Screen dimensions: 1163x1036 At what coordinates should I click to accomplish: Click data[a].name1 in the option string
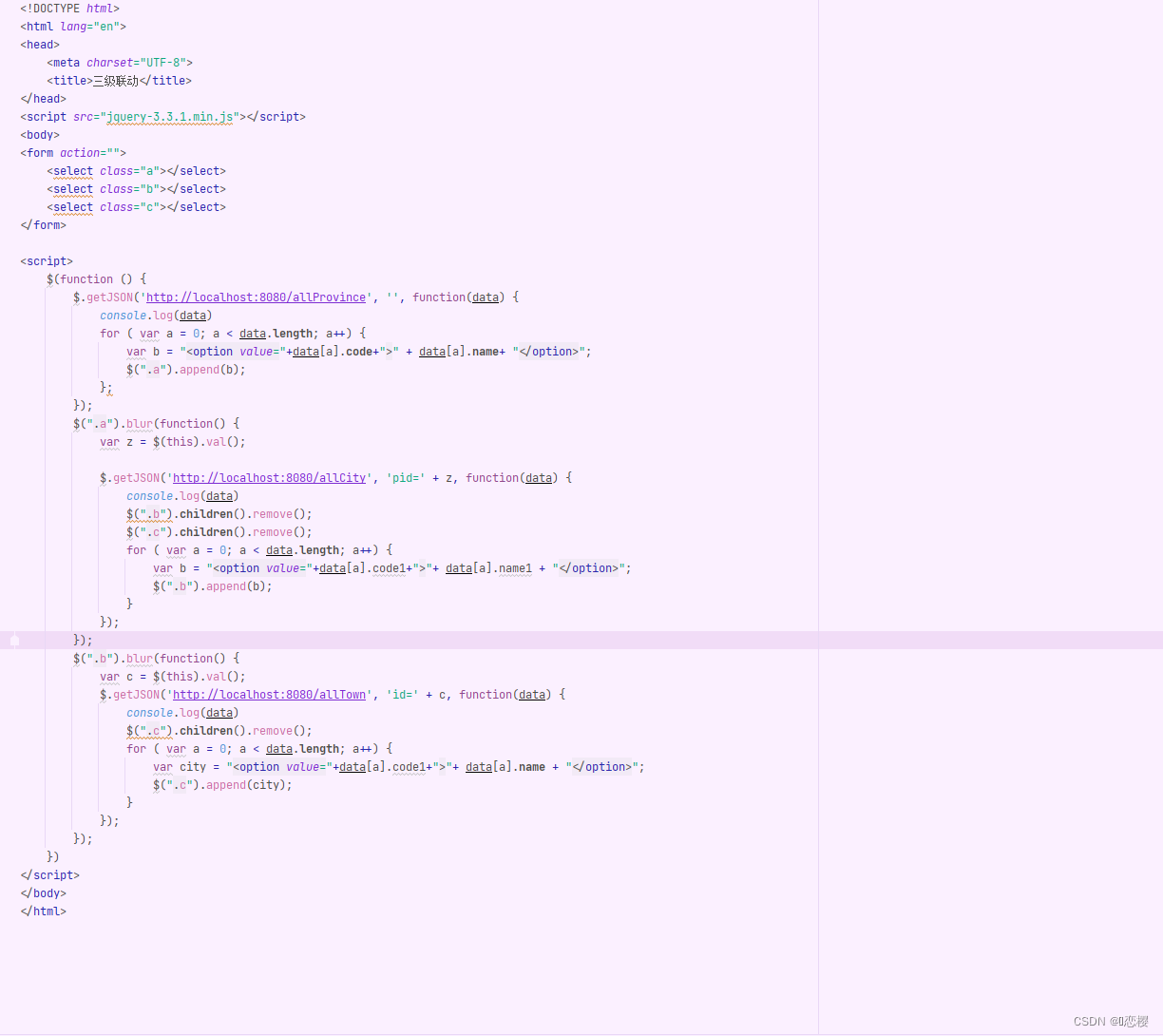(489, 568)
